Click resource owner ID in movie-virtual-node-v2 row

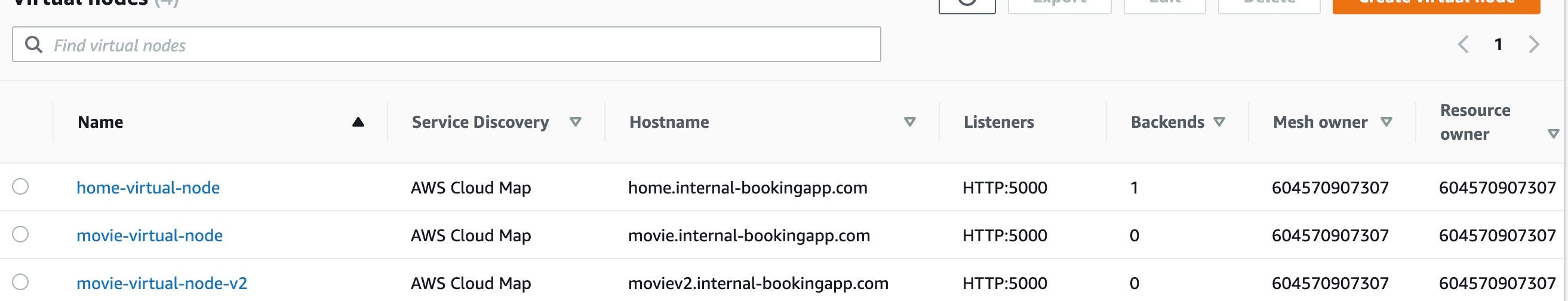[x=1498, y=283]
